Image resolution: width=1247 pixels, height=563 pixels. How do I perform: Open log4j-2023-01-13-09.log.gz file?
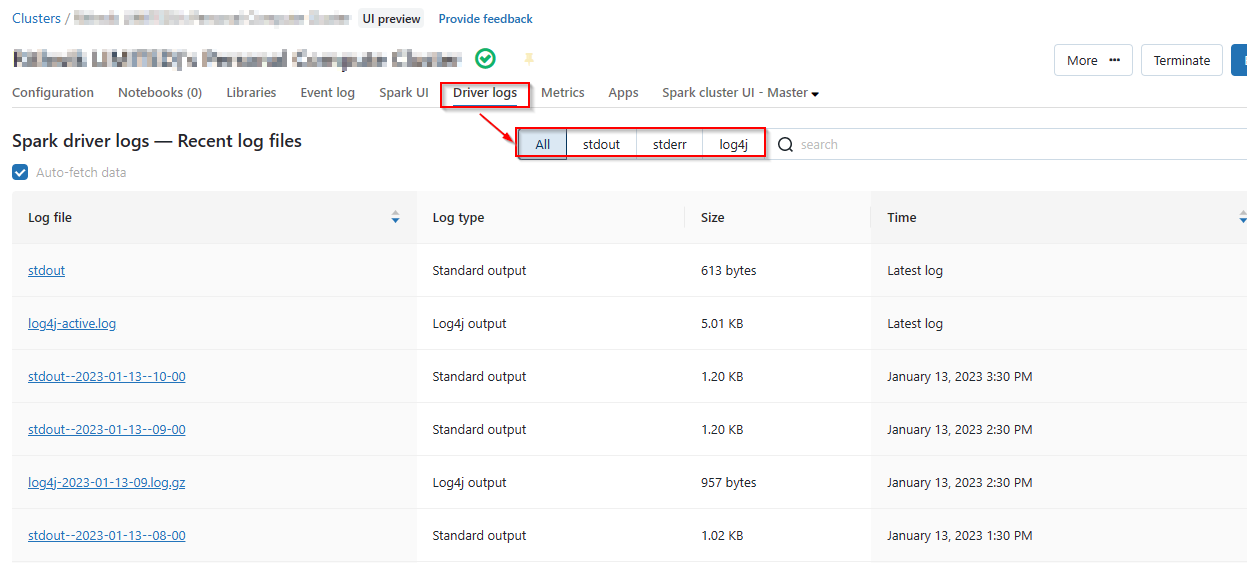(x=107, y=482)
